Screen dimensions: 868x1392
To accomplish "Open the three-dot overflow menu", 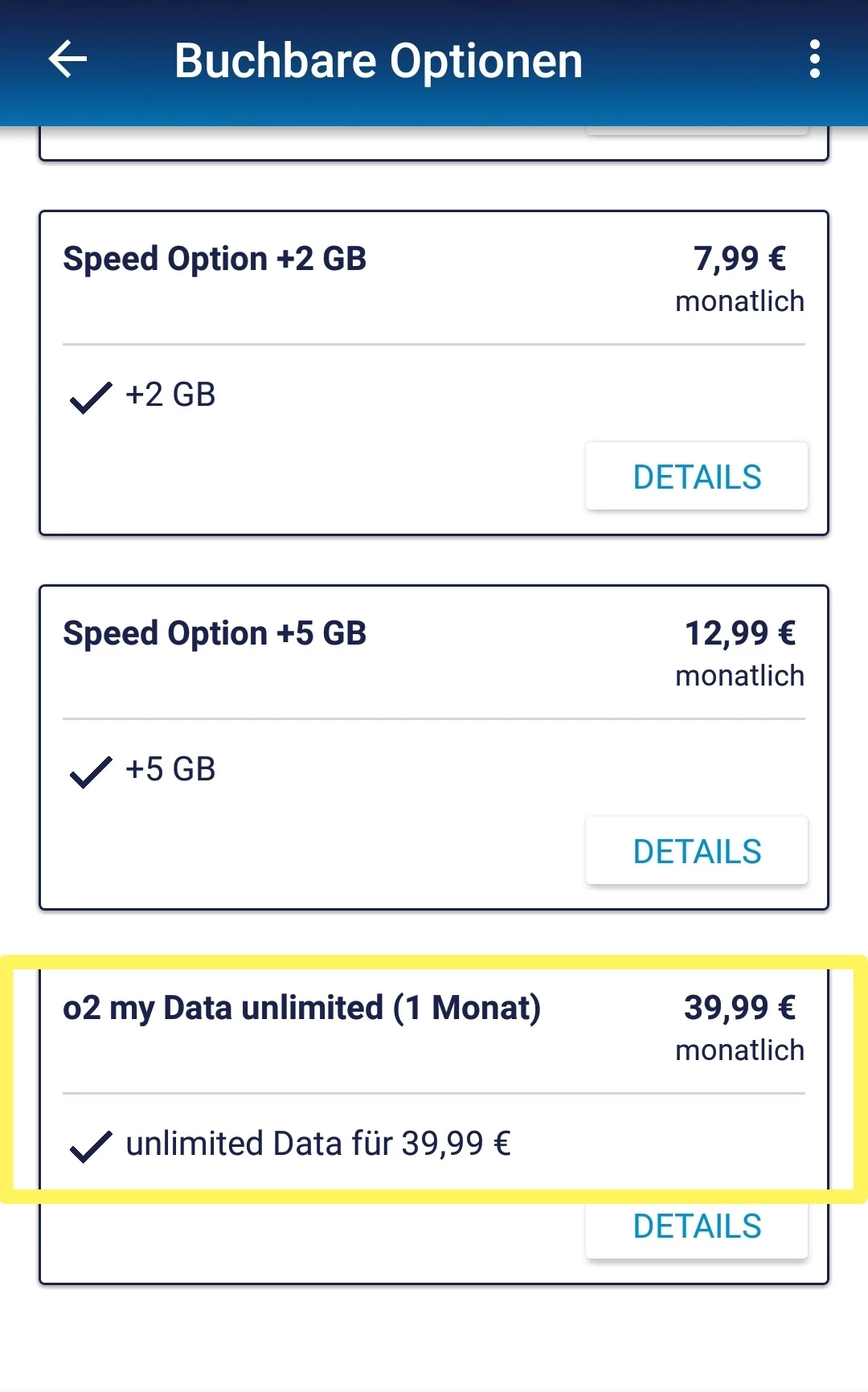I will pyautogui.click(x=814, y=60).
